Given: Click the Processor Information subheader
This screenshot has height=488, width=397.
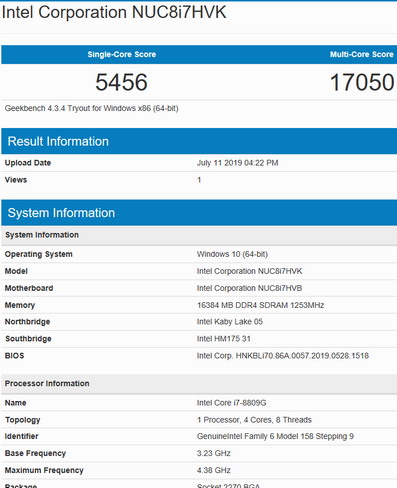Looking at the screenshot, I should coord(199,384).
